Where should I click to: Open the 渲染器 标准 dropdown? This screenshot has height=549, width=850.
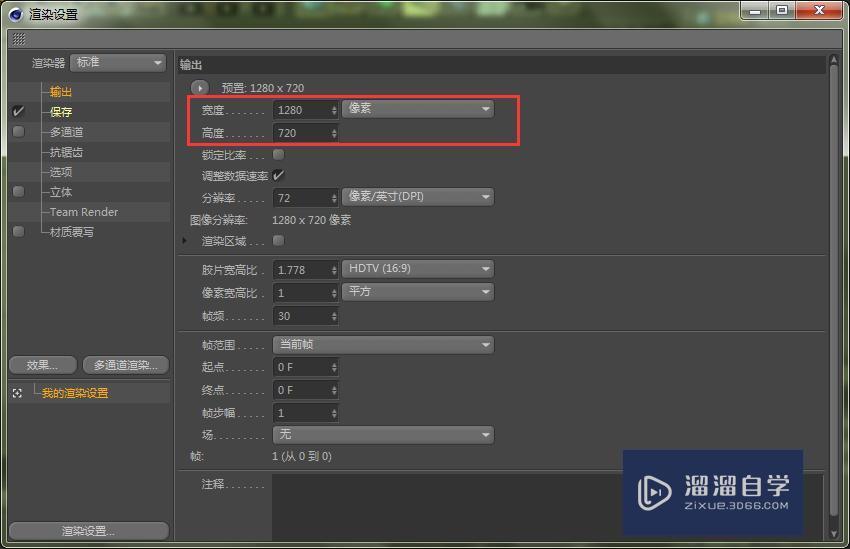118,63
